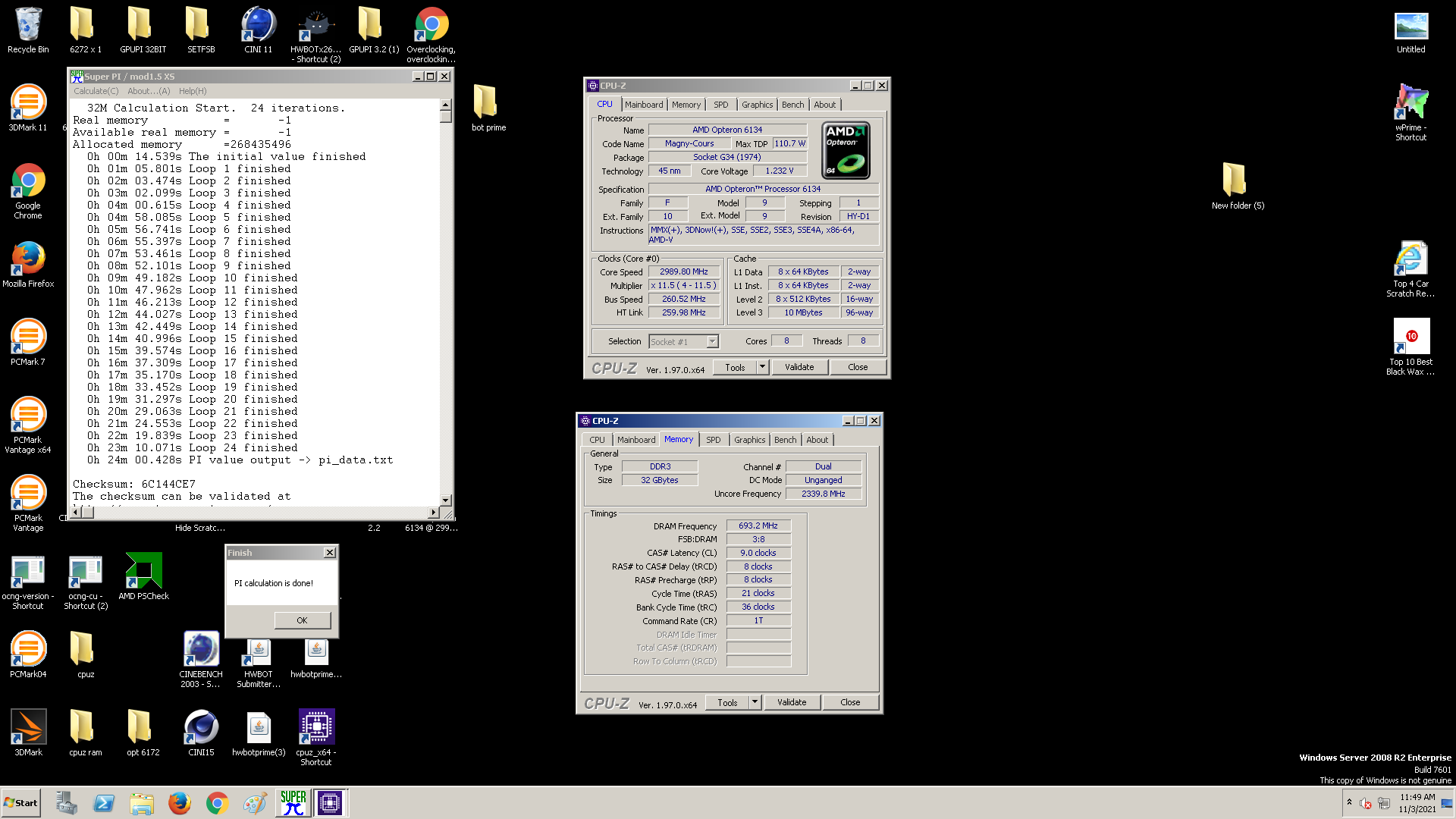Screen dimensions: 1456x819
Task: Click the Core Speed value 2989.80 MHz
Action: [684, 271]
